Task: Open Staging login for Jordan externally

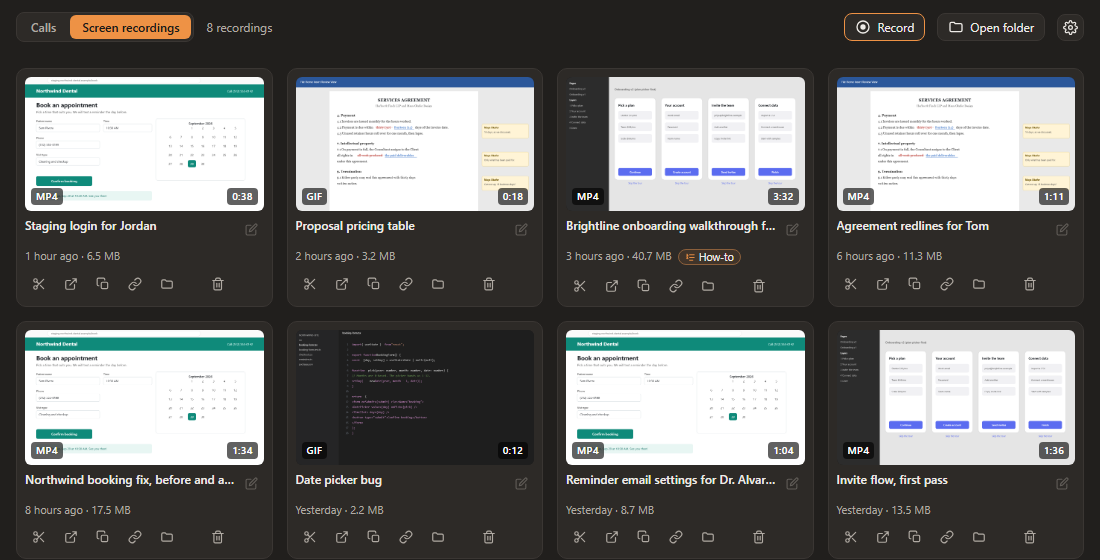Action: coord(71,284)
